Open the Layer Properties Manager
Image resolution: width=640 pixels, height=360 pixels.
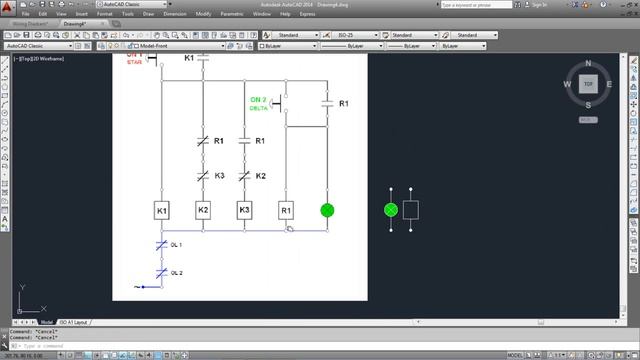pyautogui.click(x=102, y=46)
